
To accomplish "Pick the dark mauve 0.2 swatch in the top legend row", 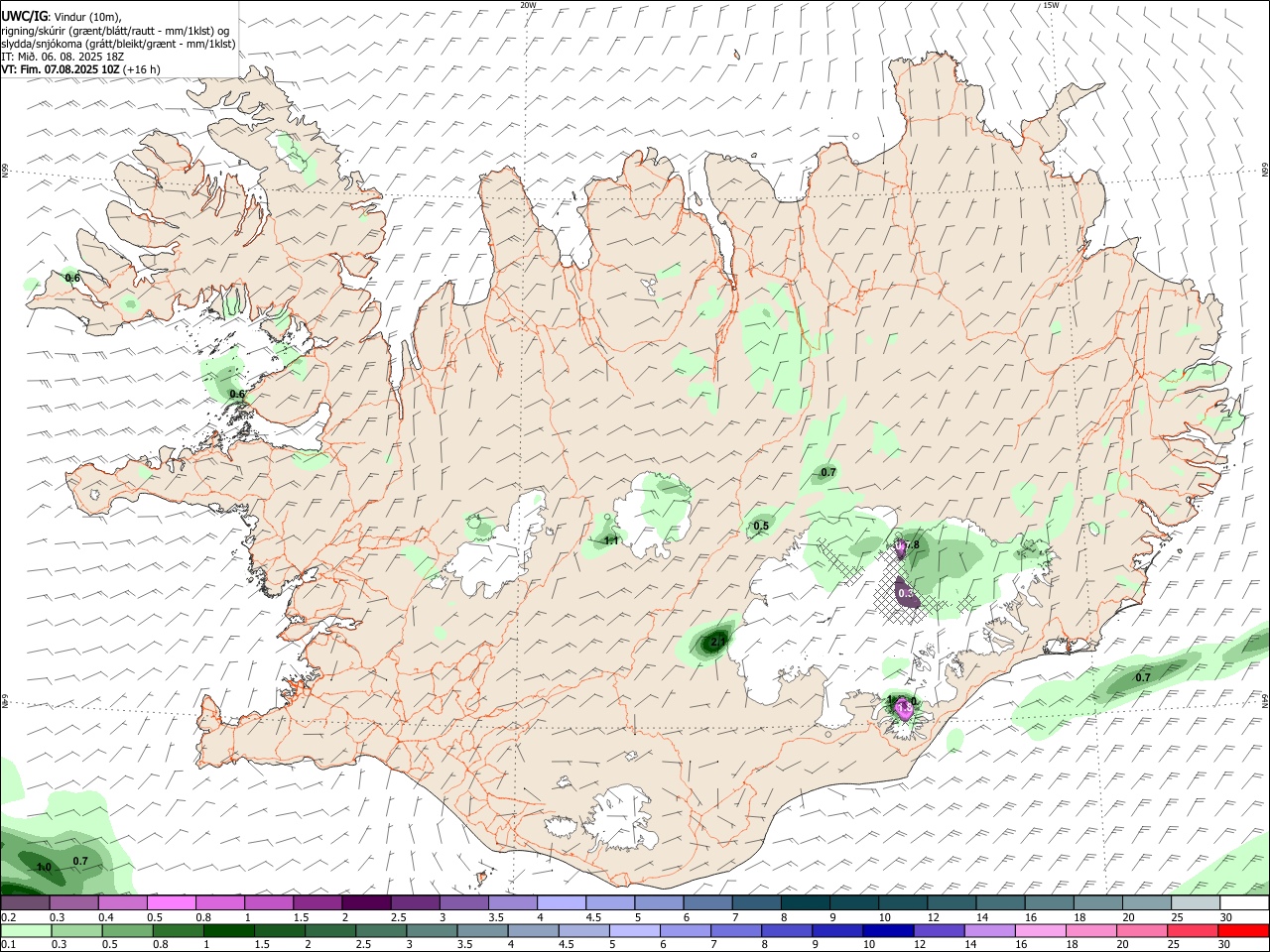I will pyautogui.click(x=25, y=903).
